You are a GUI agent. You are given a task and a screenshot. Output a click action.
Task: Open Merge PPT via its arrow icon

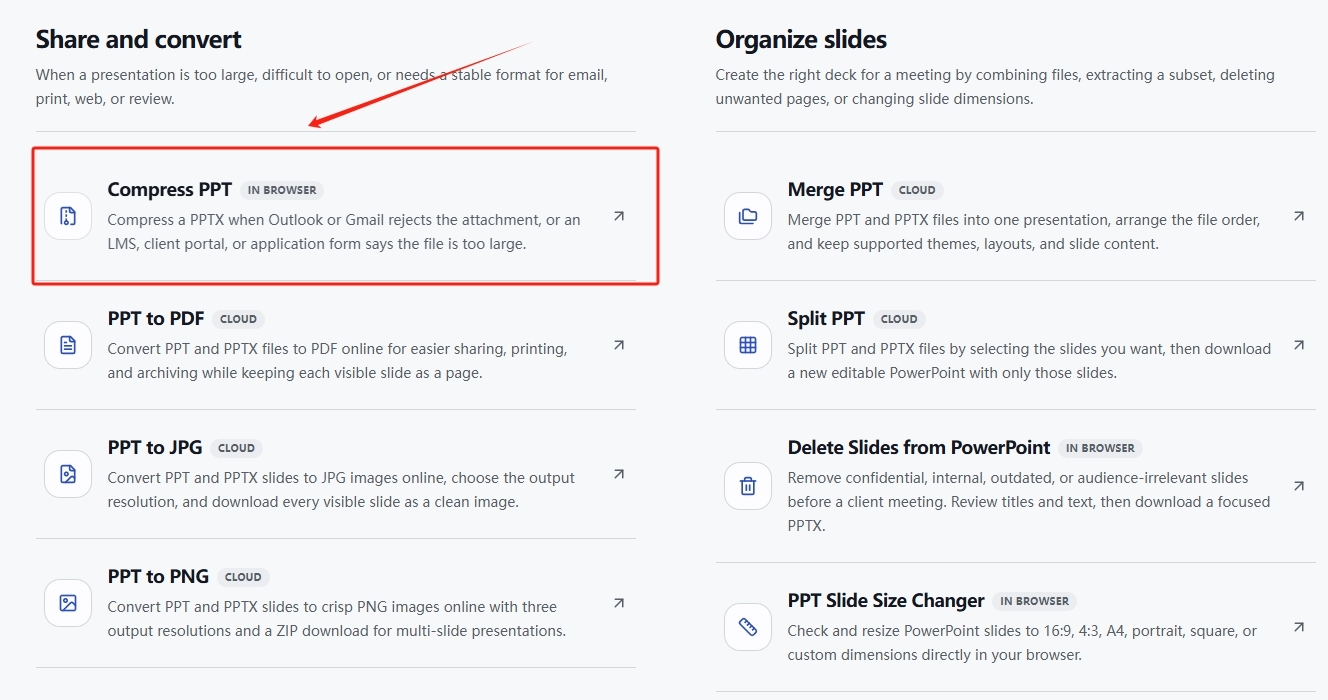click(1299, 216)
